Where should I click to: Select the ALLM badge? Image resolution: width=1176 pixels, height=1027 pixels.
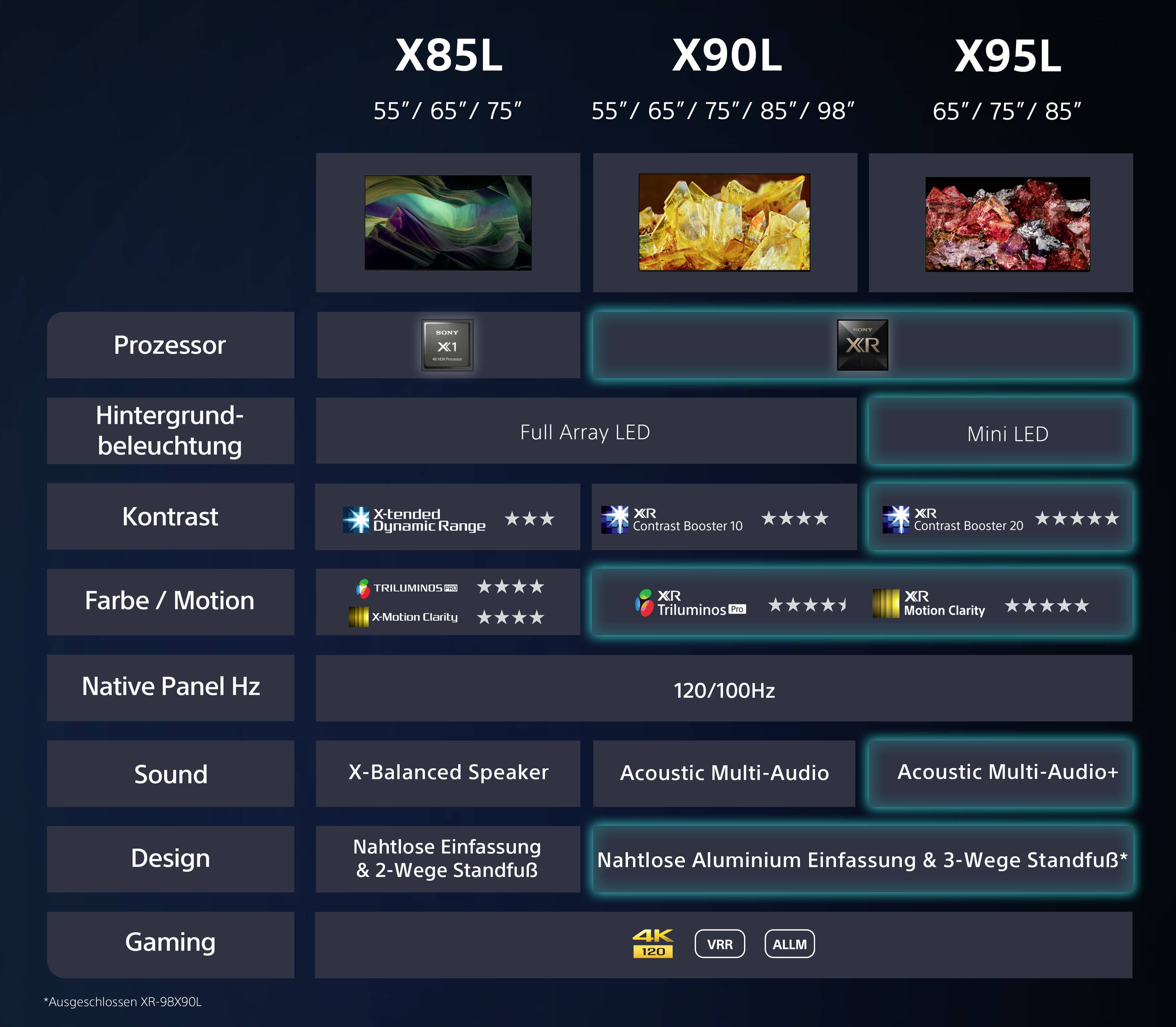(790, 944)
